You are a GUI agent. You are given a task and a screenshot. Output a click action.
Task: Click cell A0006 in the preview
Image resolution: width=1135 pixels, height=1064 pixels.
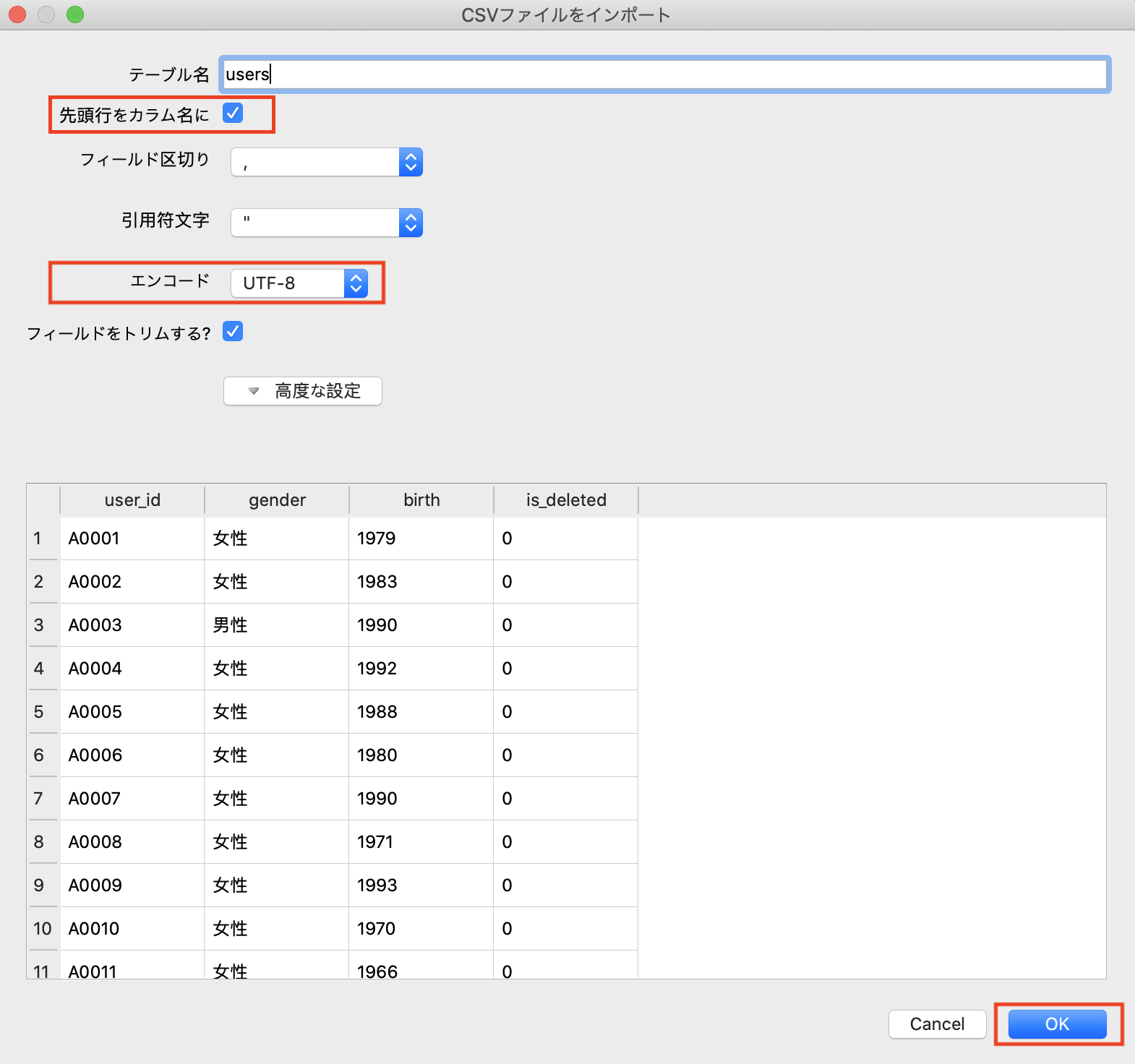132,755
